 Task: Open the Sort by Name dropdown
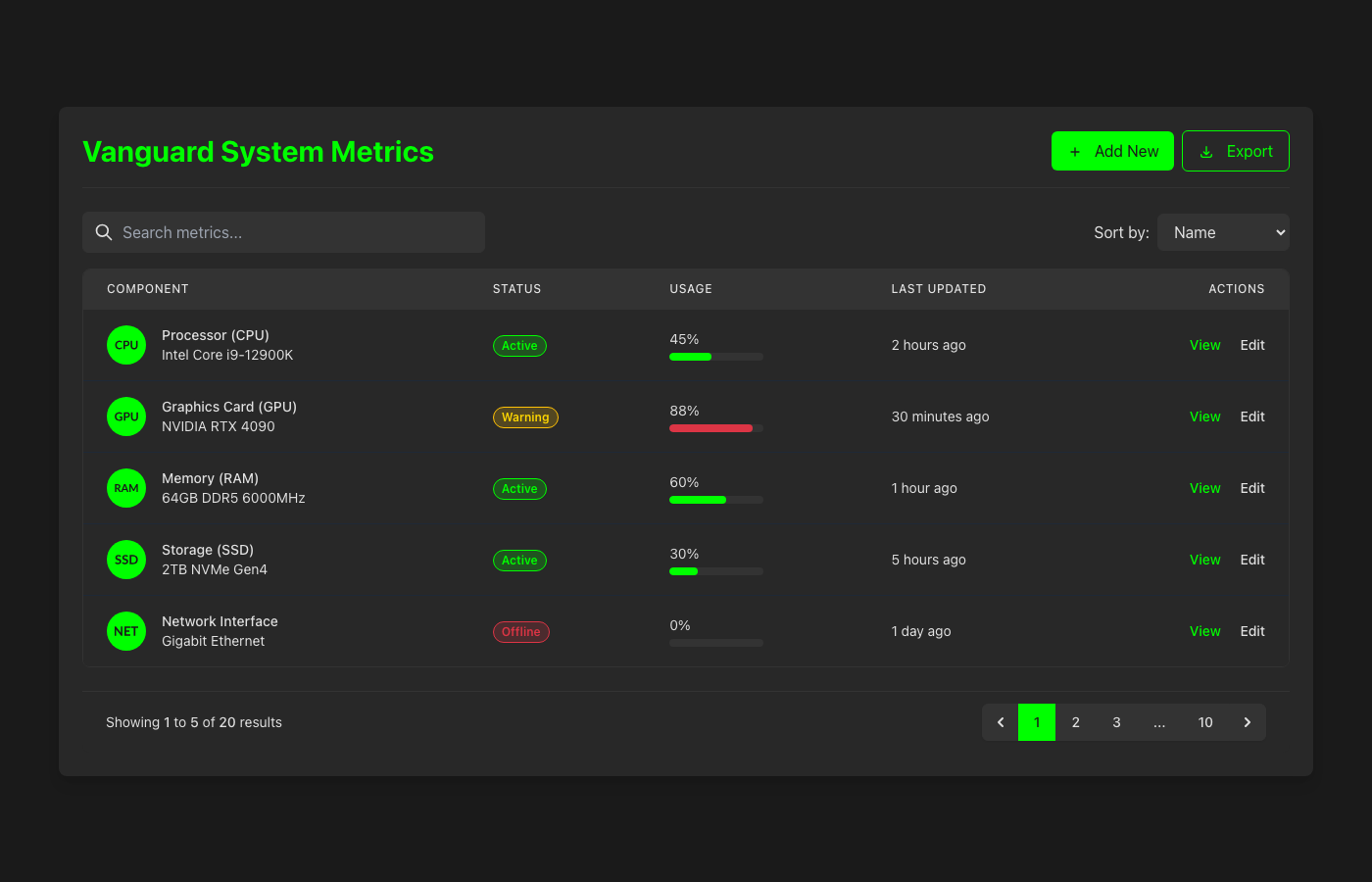1223,232
